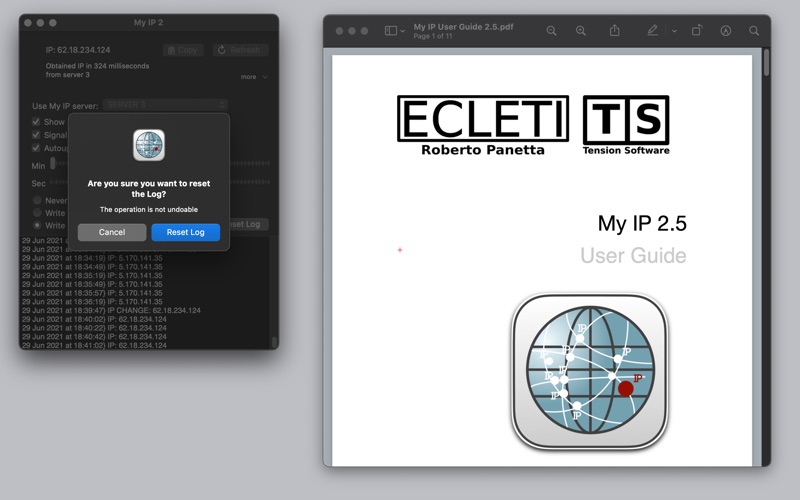Viewport: 800px width, 500px height.
Task: Zoom in on the PDF viewer
Action: tap(581, 31)
